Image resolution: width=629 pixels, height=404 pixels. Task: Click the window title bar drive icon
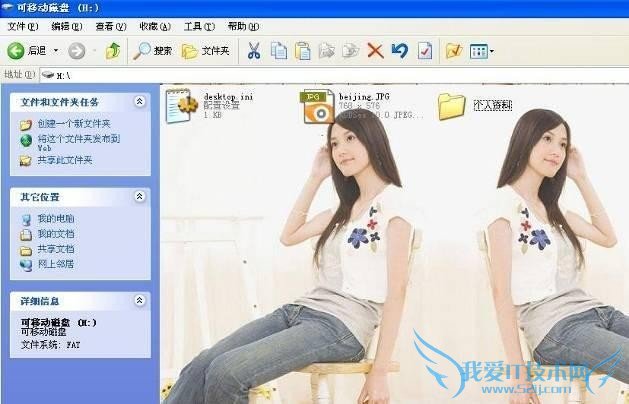(7, 7)
